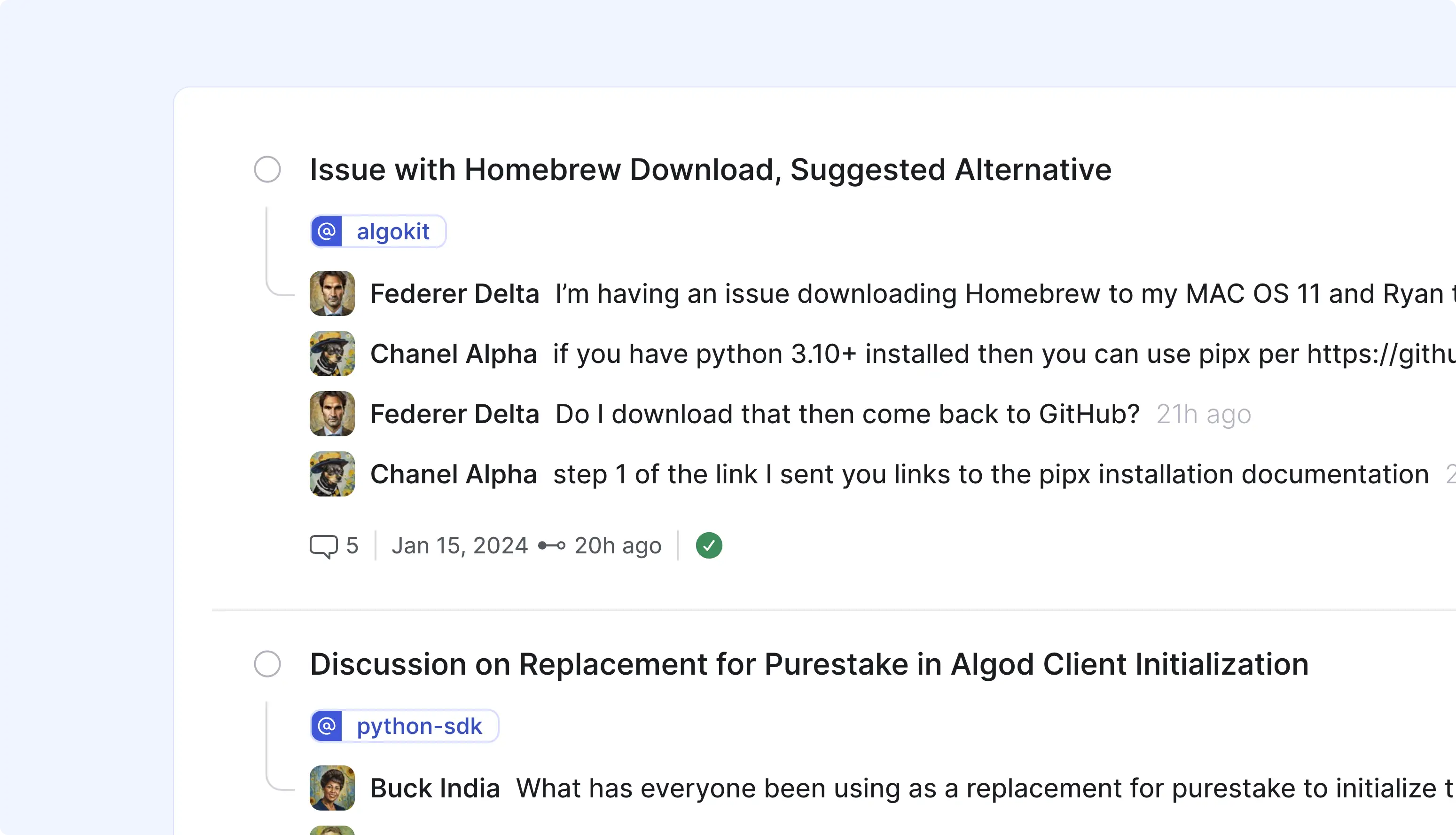Open the algokit tag filter
Image resolution: width=1456 pixels, height=835 pixels.
[394, 231]
